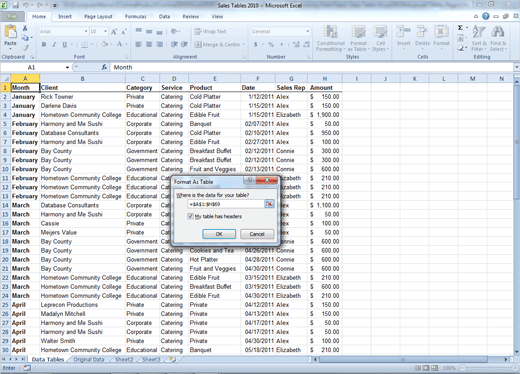Open Format as Table gallery
The height and width of the screenshot is (374, 520).
point(359,38)
